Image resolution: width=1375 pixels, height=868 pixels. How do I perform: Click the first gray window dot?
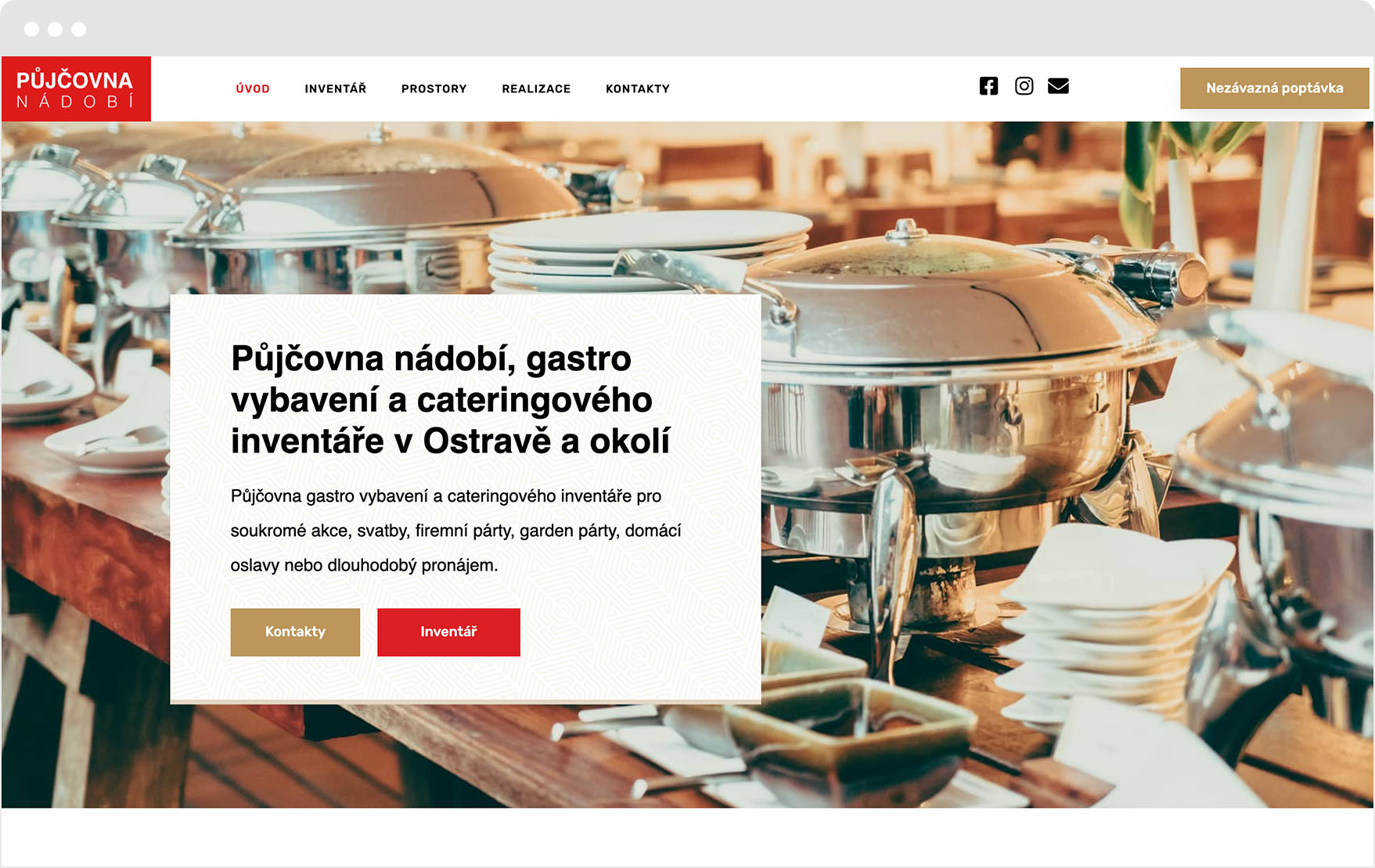(31, 29)
